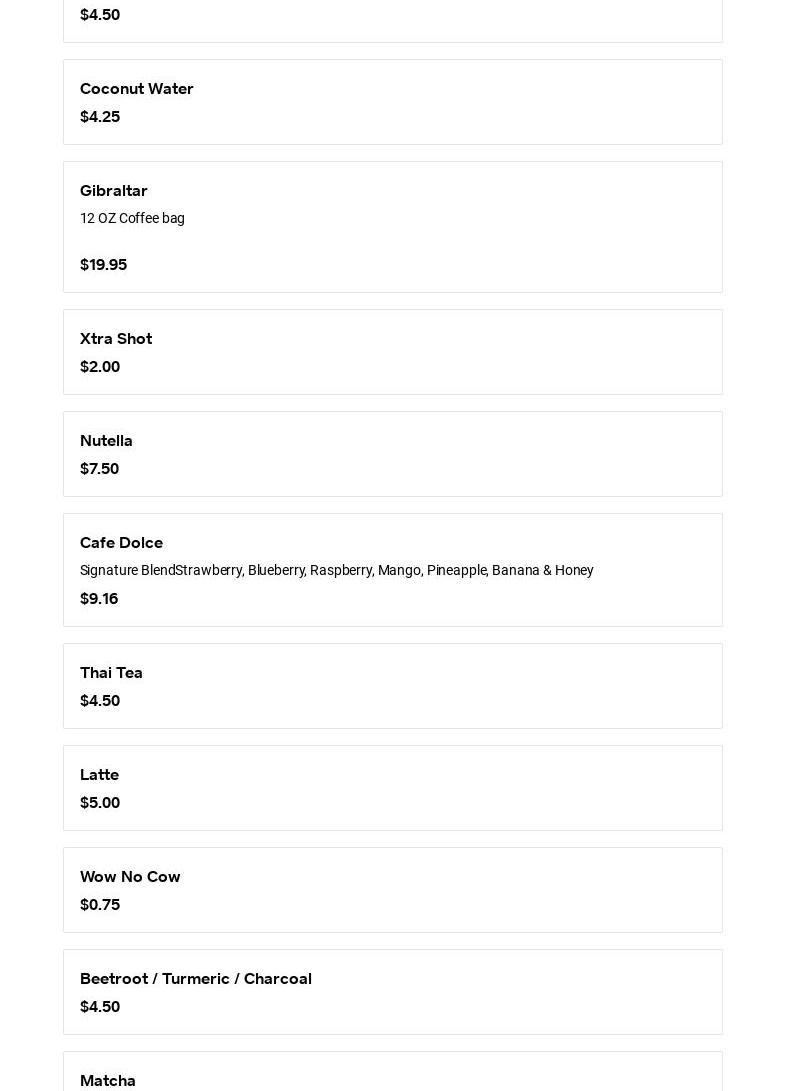Click the $5.00 Latte price
Screen dimensions: 785x1091
100,803
